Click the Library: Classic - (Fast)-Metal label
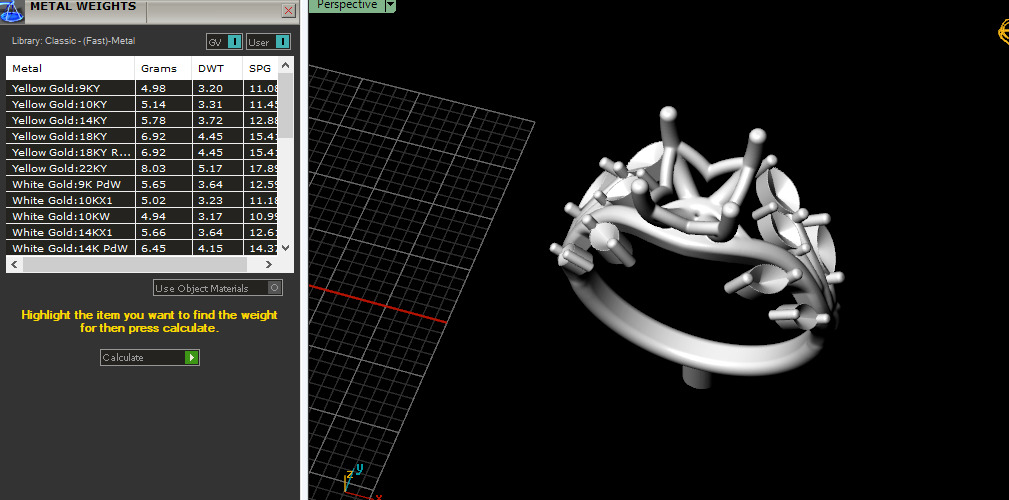 click(x=73, y=41)
